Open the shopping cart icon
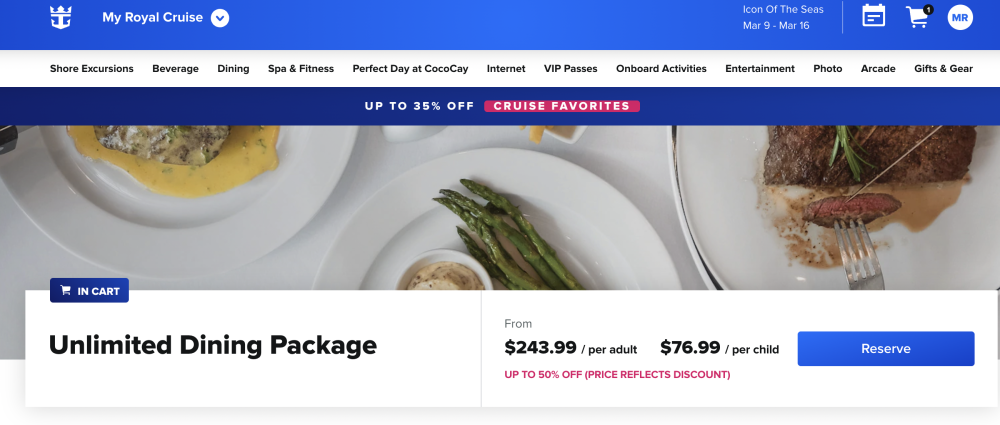Viewport: 1000px width, 425px height. point(918,17)
